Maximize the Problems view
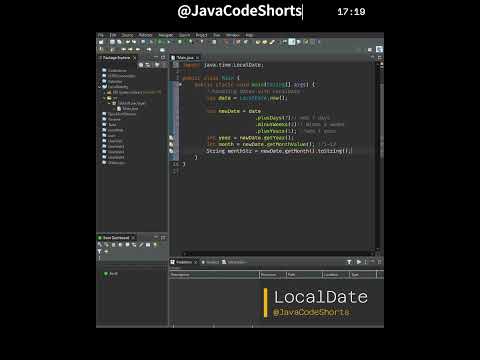This screenshot has width=480, height=360. pos(379,262)
